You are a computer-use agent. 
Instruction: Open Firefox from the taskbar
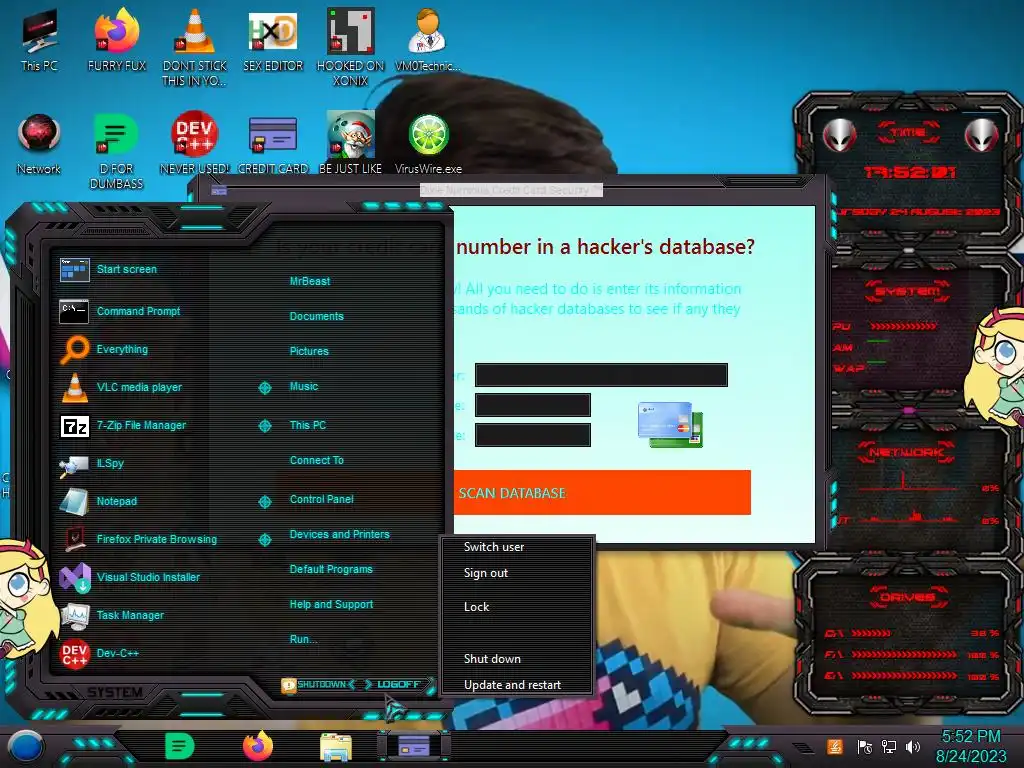(258, 746)
